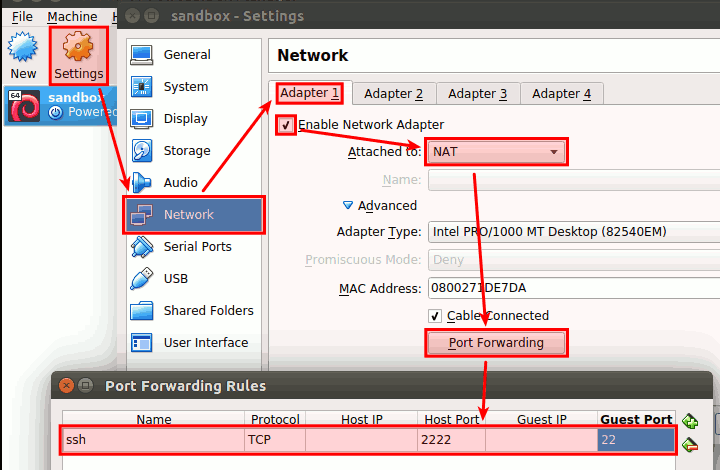
Task: Collapse the Advanced section triangle
Action: (x=348, y=205)
